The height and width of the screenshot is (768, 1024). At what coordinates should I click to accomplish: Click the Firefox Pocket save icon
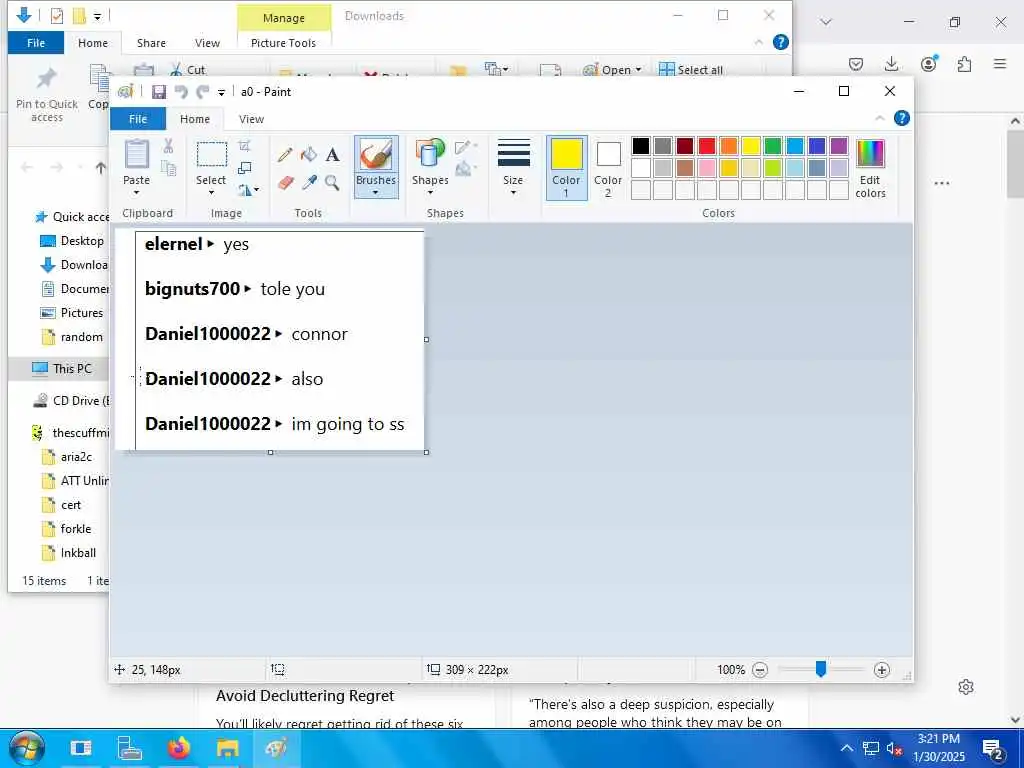click(x=856, y=63)
